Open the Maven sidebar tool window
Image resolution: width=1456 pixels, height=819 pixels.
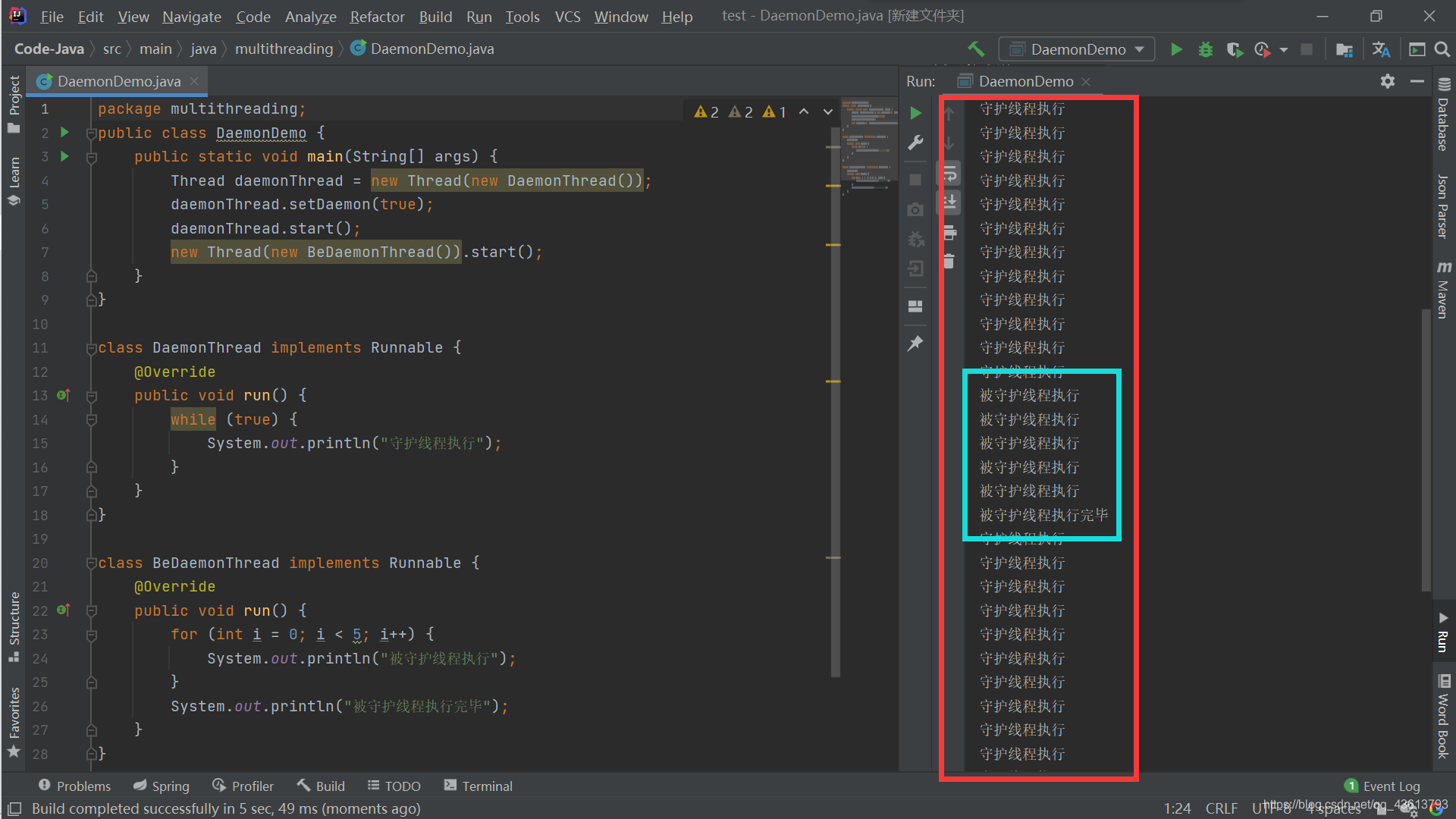coord(1443,290)
